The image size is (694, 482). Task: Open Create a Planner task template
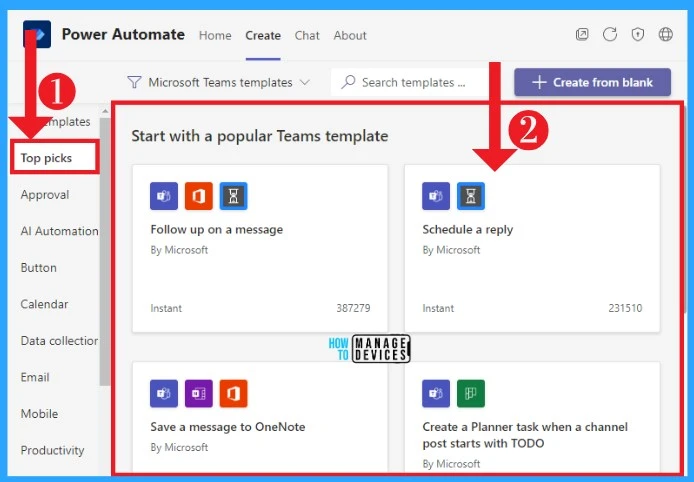[x=532, y=417]
